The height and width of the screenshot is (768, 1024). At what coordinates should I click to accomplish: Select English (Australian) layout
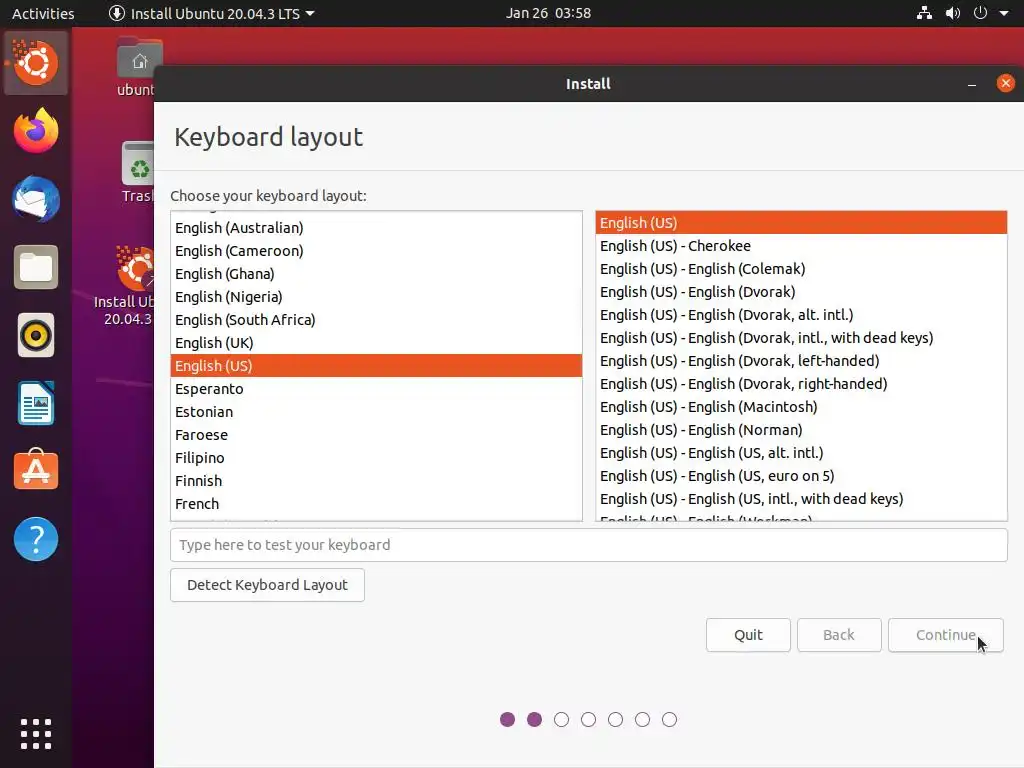pos(376,228)
